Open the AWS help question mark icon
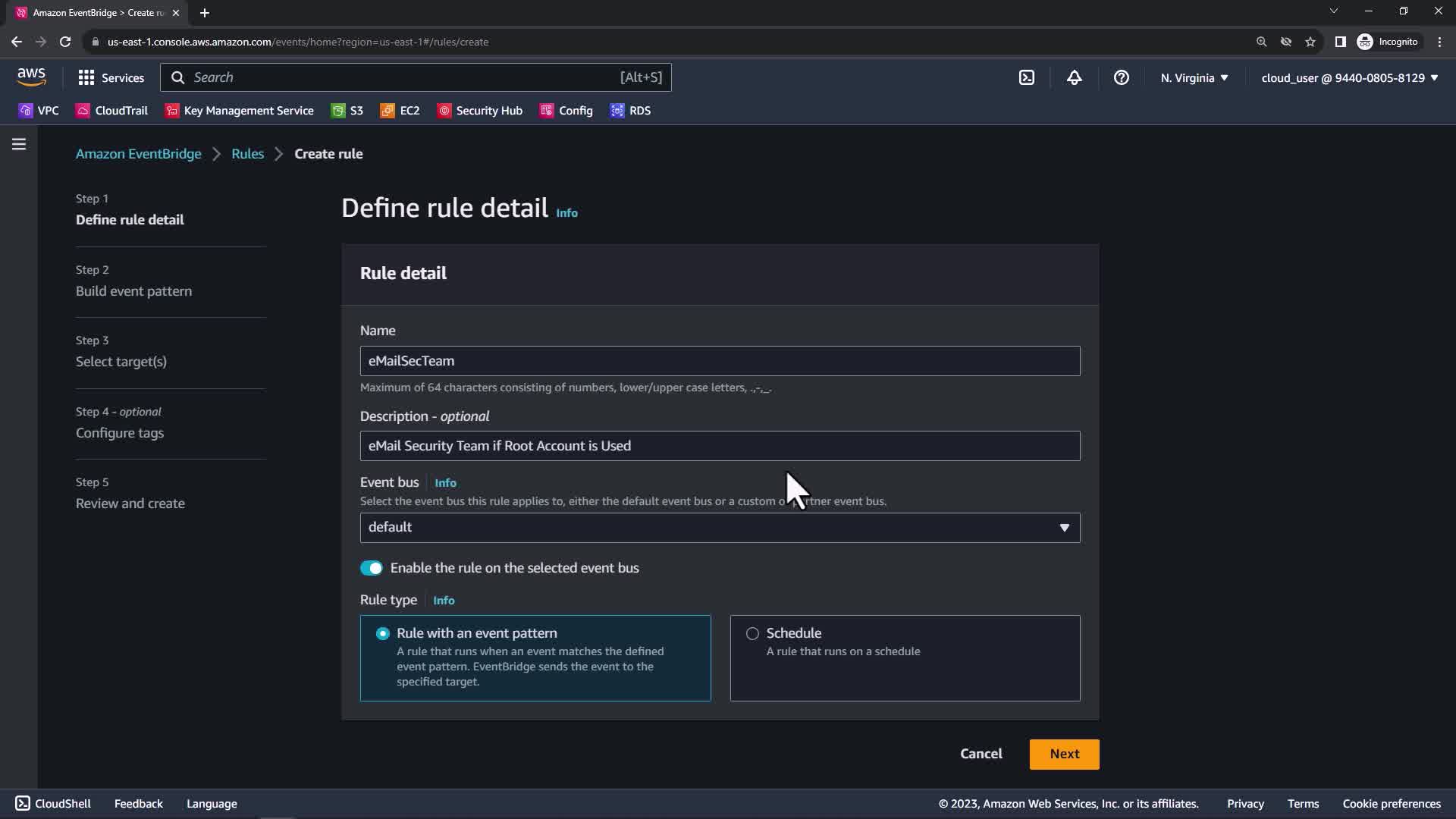This screenshot has width=1456, height=819. (x=1121, y=77)
